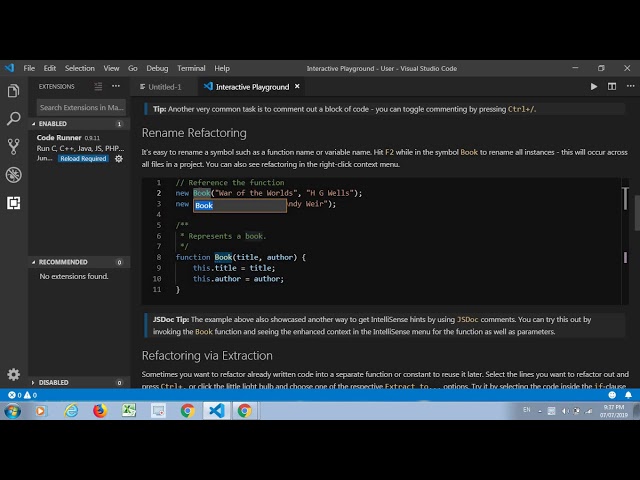Click the feedback smiley in status bar
The width and height of the screenshot is (640, 480).
[x=612, y=395]
